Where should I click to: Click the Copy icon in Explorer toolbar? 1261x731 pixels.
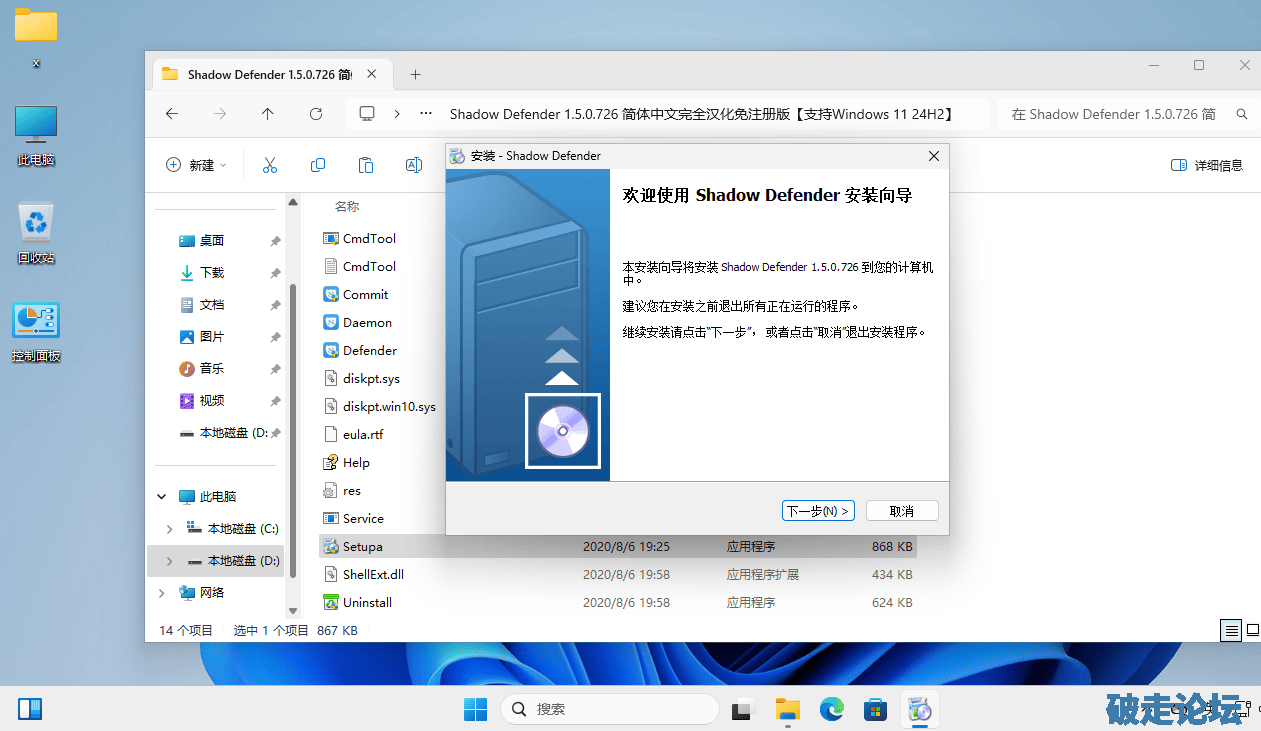click(x=318, y=165)
